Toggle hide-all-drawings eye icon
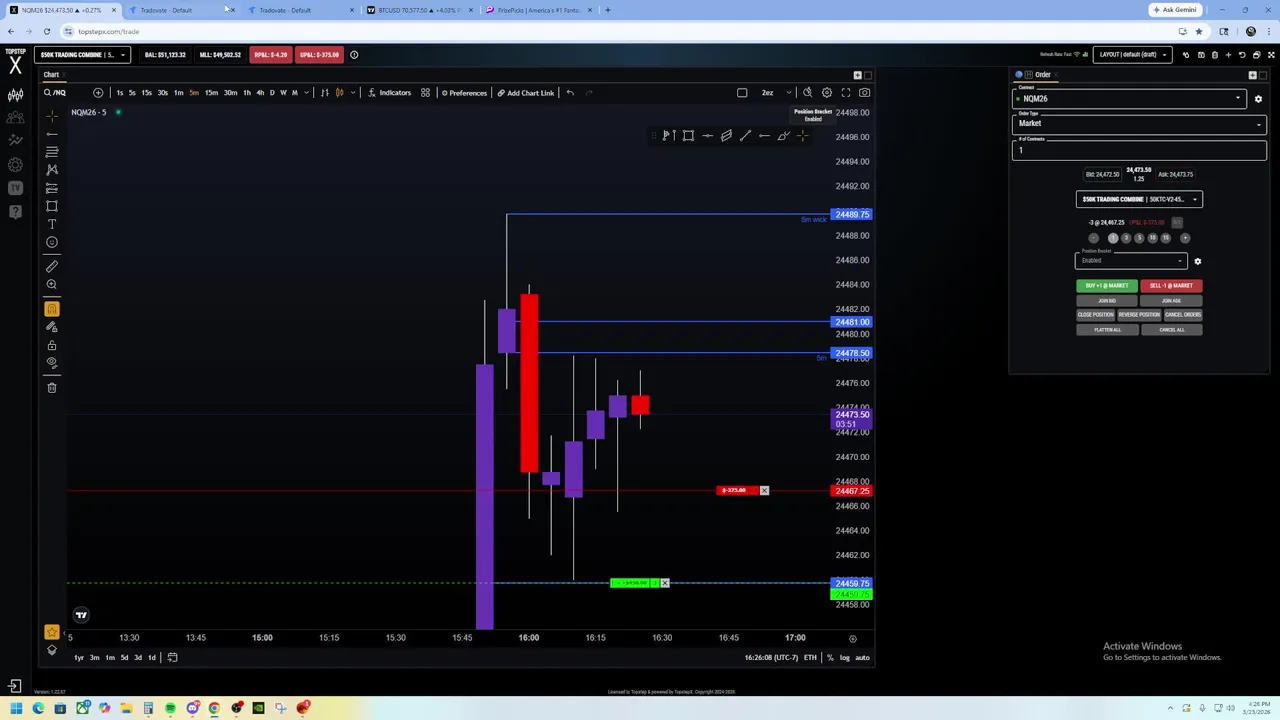Screen dimensions: 1280x720 coord(52,363)
